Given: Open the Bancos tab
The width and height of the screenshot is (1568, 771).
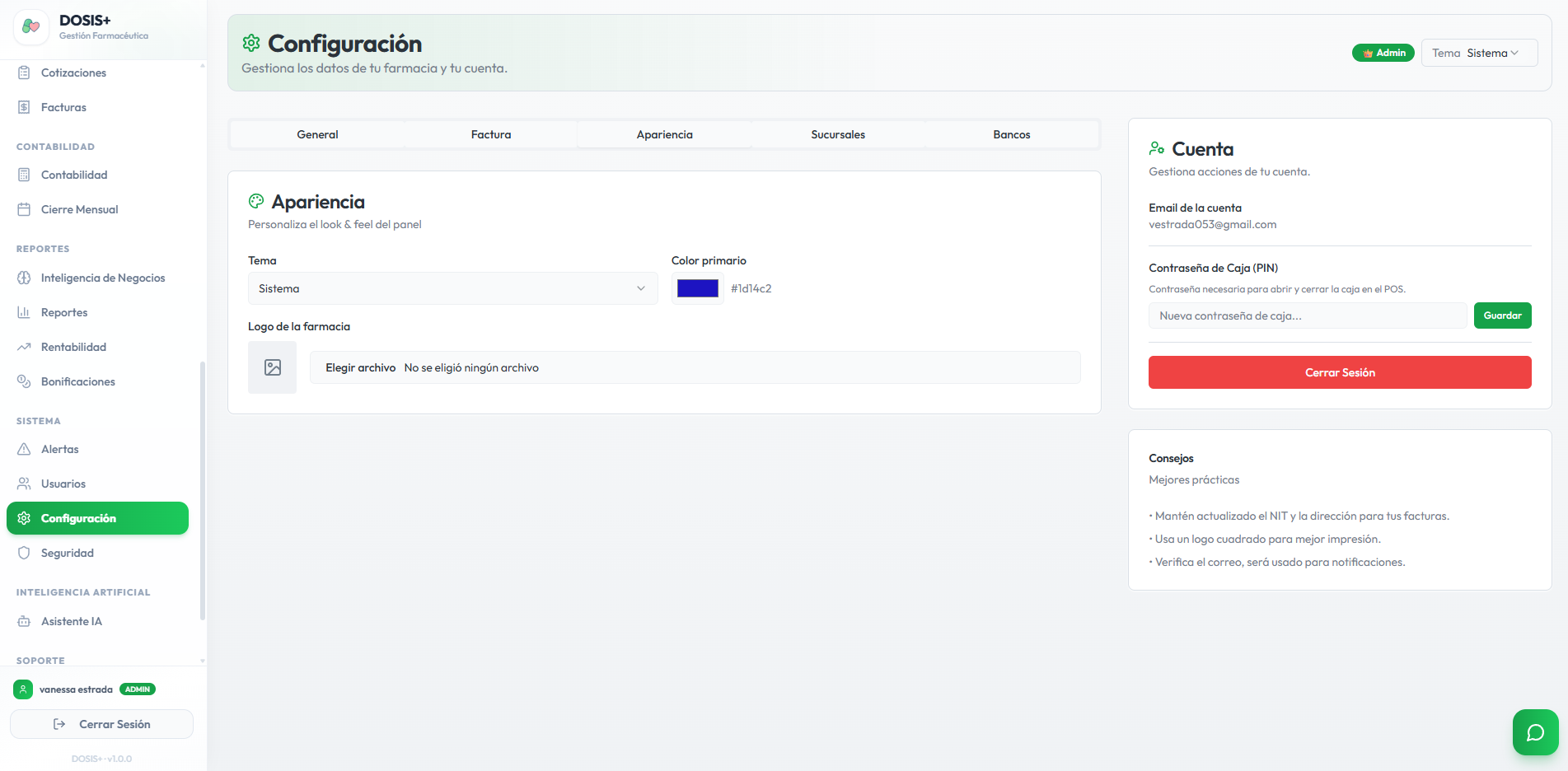Looking at the screenshot, I should coord(1012,134).
